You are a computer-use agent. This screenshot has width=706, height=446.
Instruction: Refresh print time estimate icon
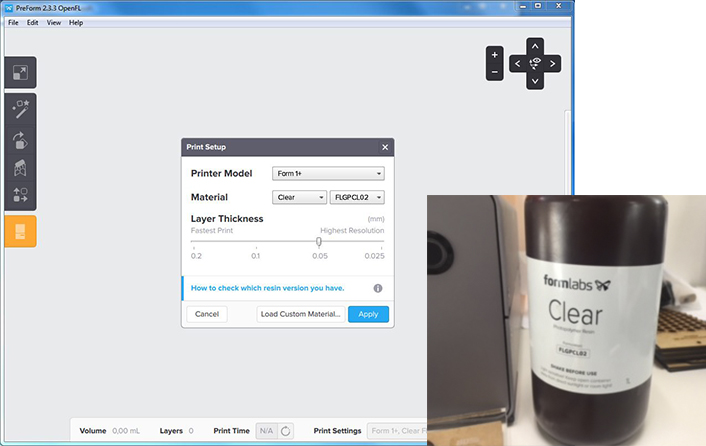tap(285, 431)
